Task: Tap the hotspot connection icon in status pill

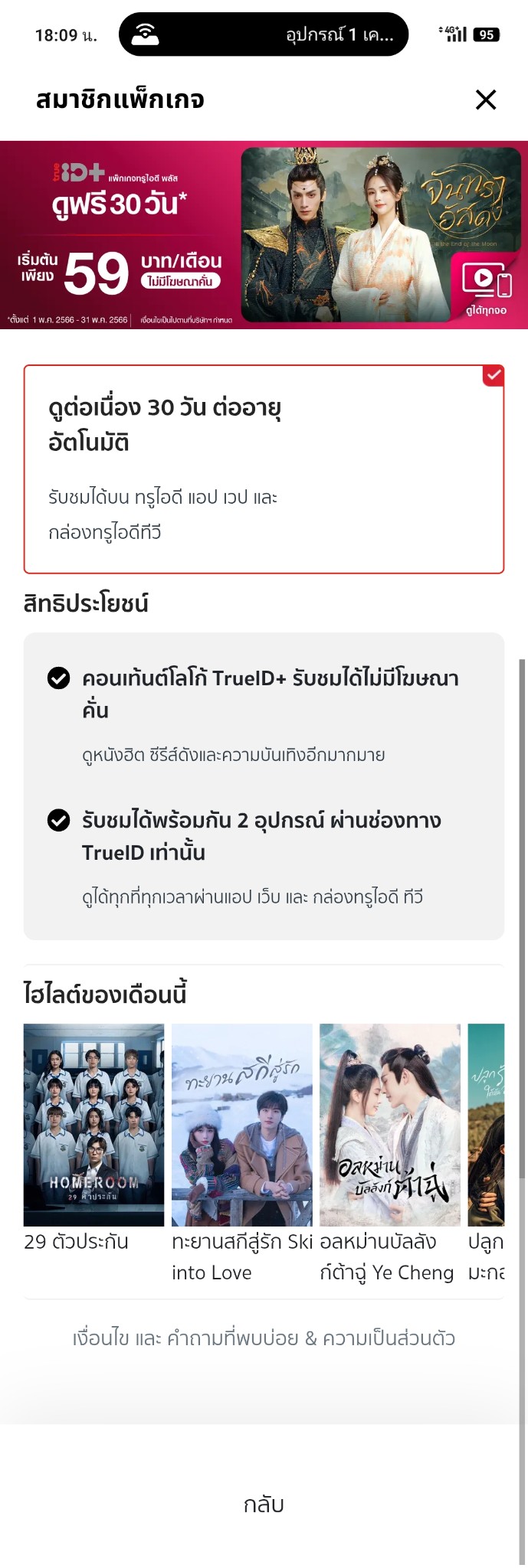Action: (x=145, y=34)
